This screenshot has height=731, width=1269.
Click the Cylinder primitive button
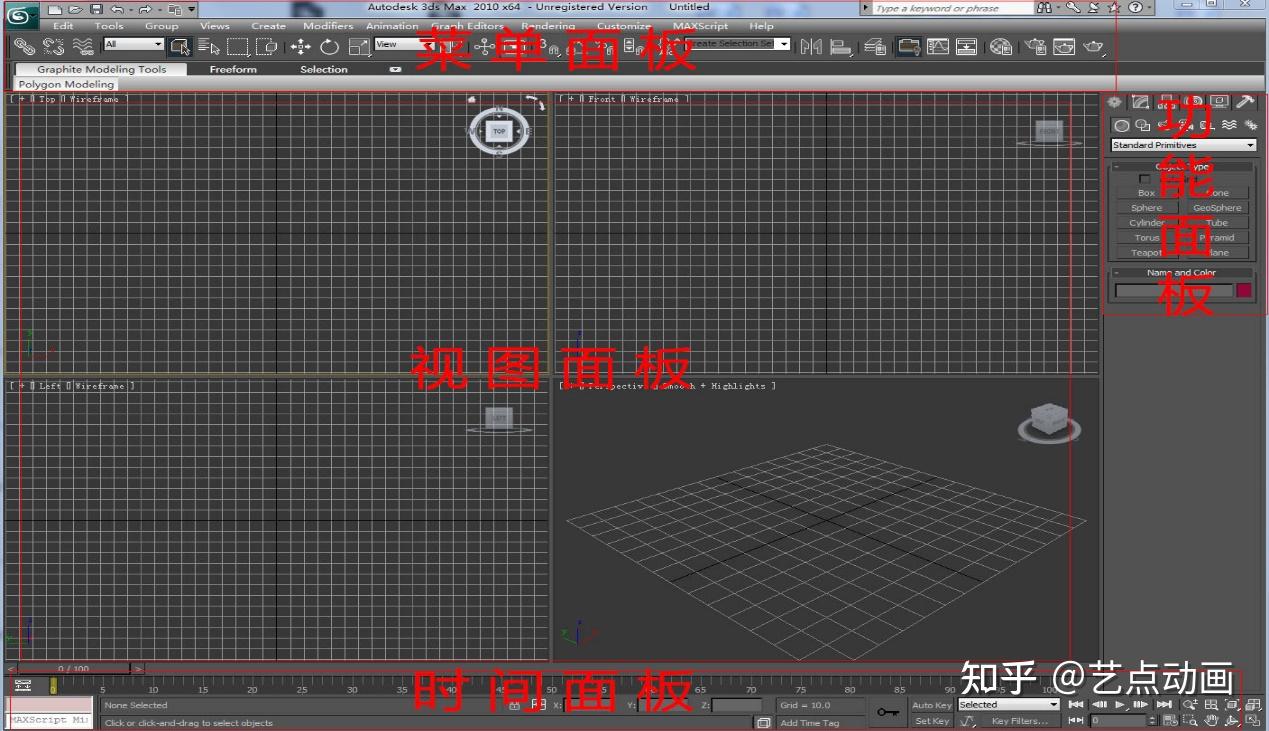pyautogui.click(x=1147, y=223)
